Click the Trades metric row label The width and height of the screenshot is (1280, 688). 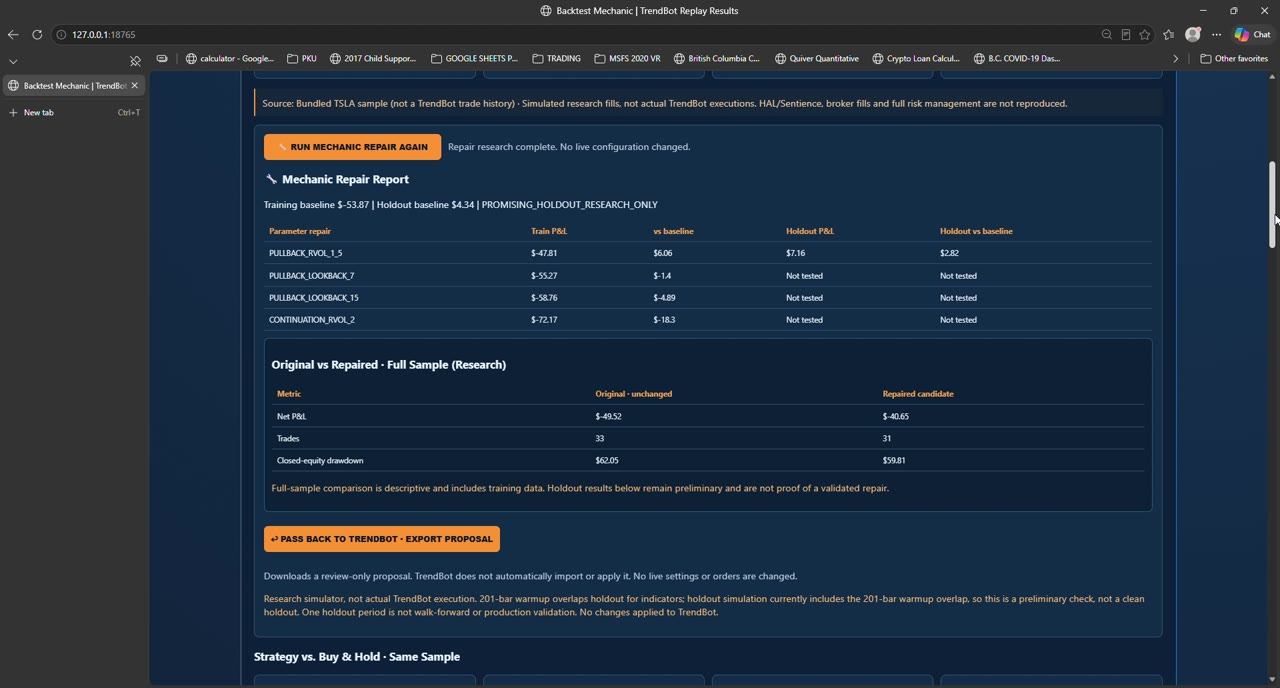click(x=288, y=438)
